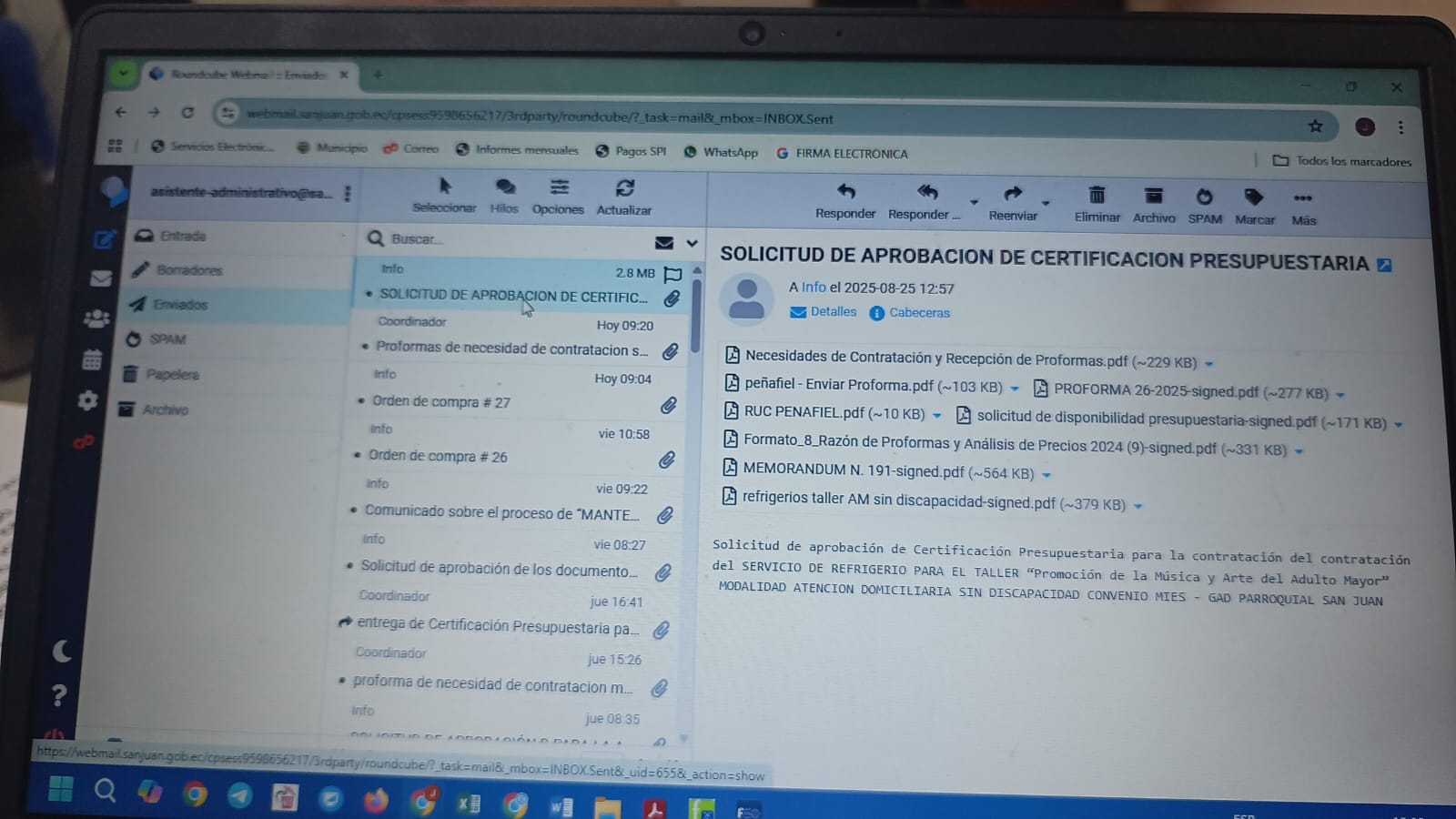Click the Reenviar forward icon
The image size is (1456, 819).
(x=1013, y=194)
